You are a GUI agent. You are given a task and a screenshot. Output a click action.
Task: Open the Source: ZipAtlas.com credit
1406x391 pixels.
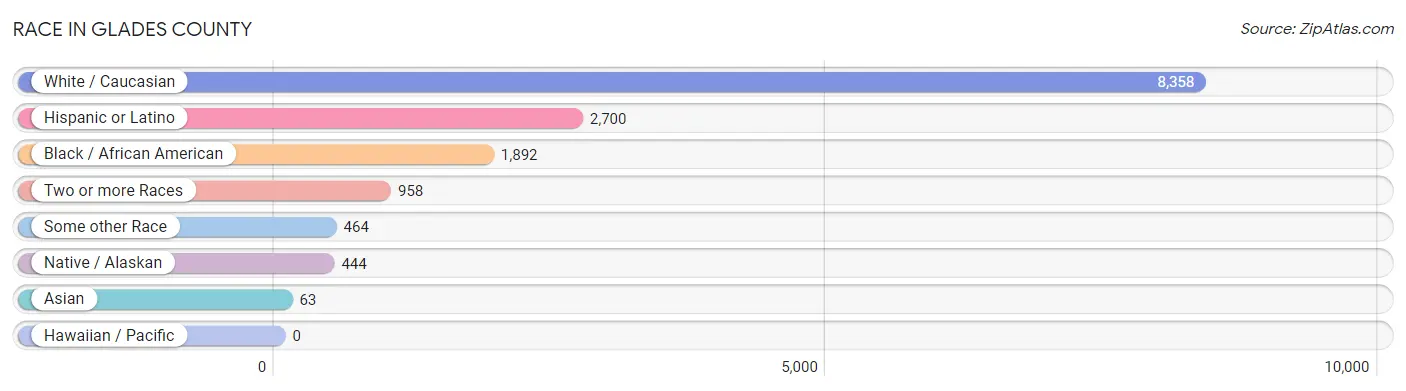(x=1317, y=29)
